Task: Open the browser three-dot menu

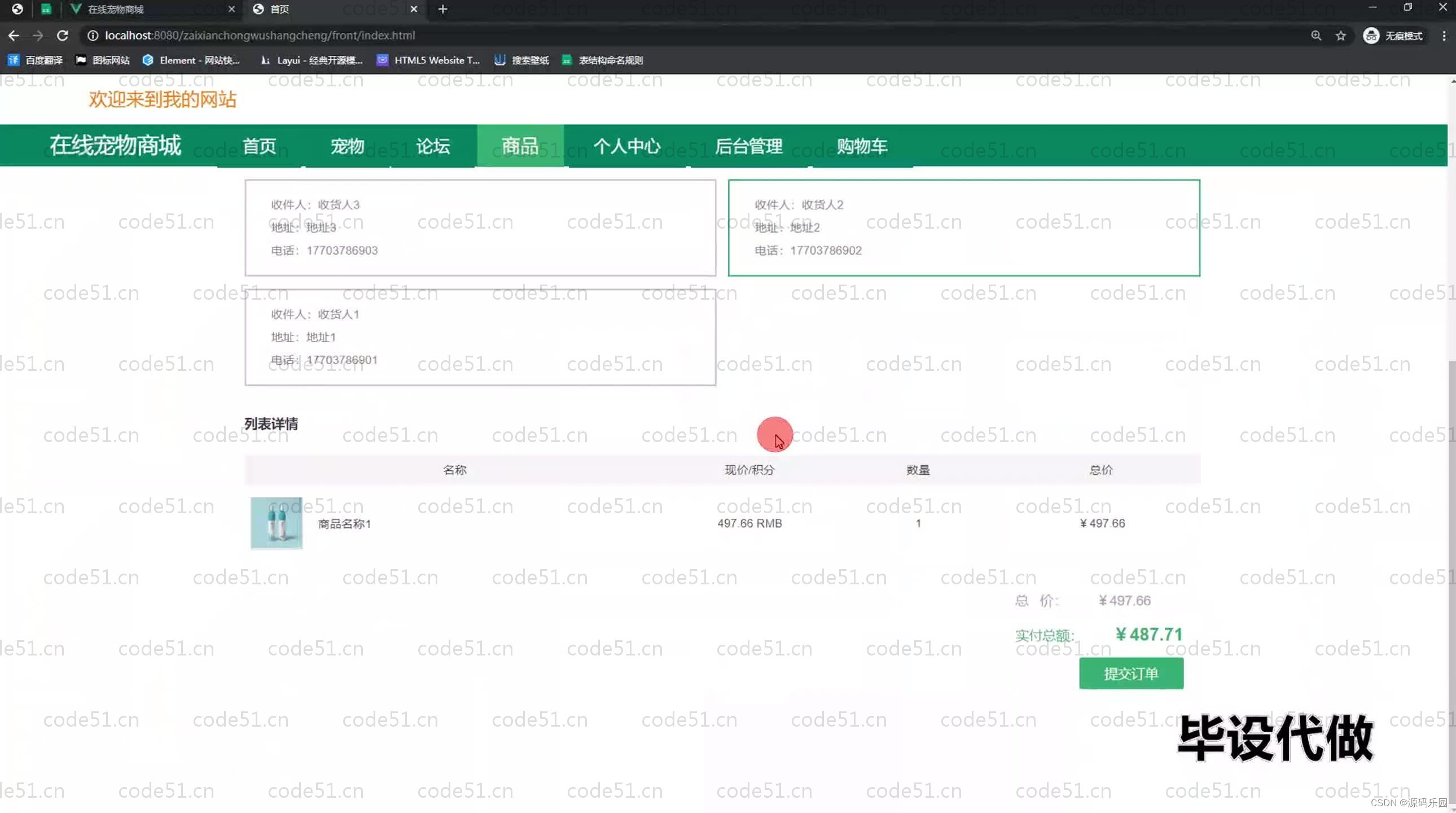Action: click(1444, 36)
